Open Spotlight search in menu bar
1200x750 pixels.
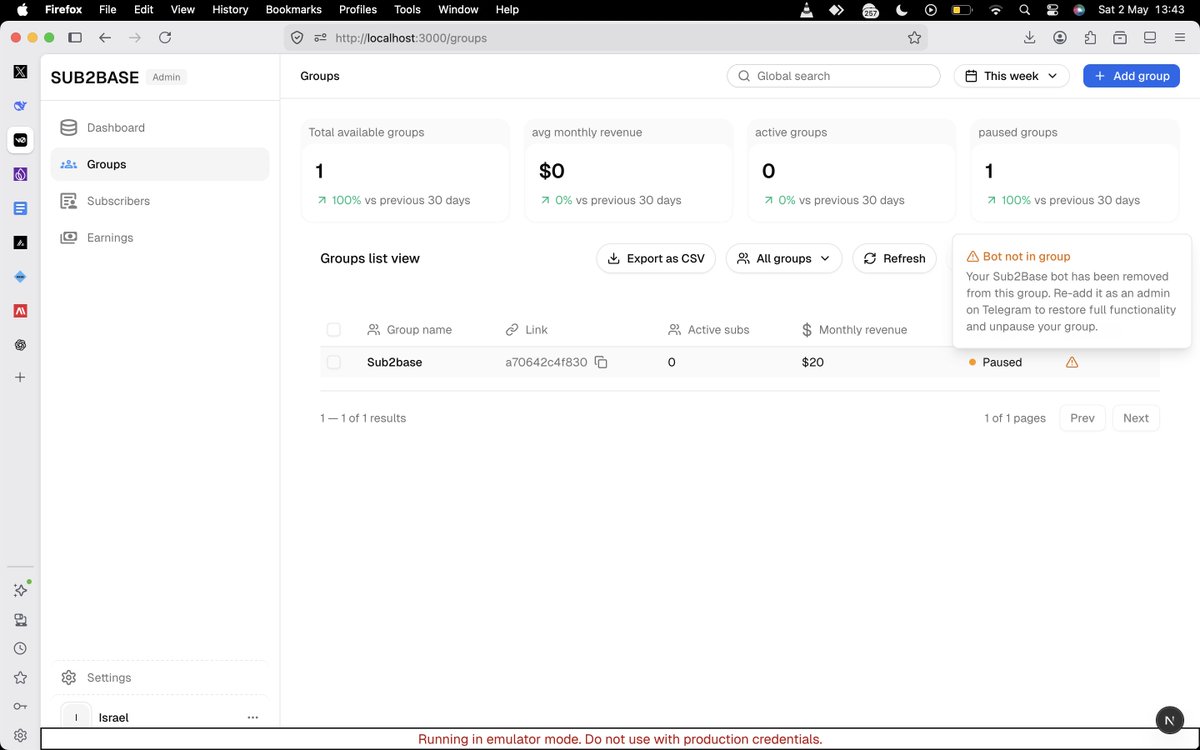click(1024, 10)
